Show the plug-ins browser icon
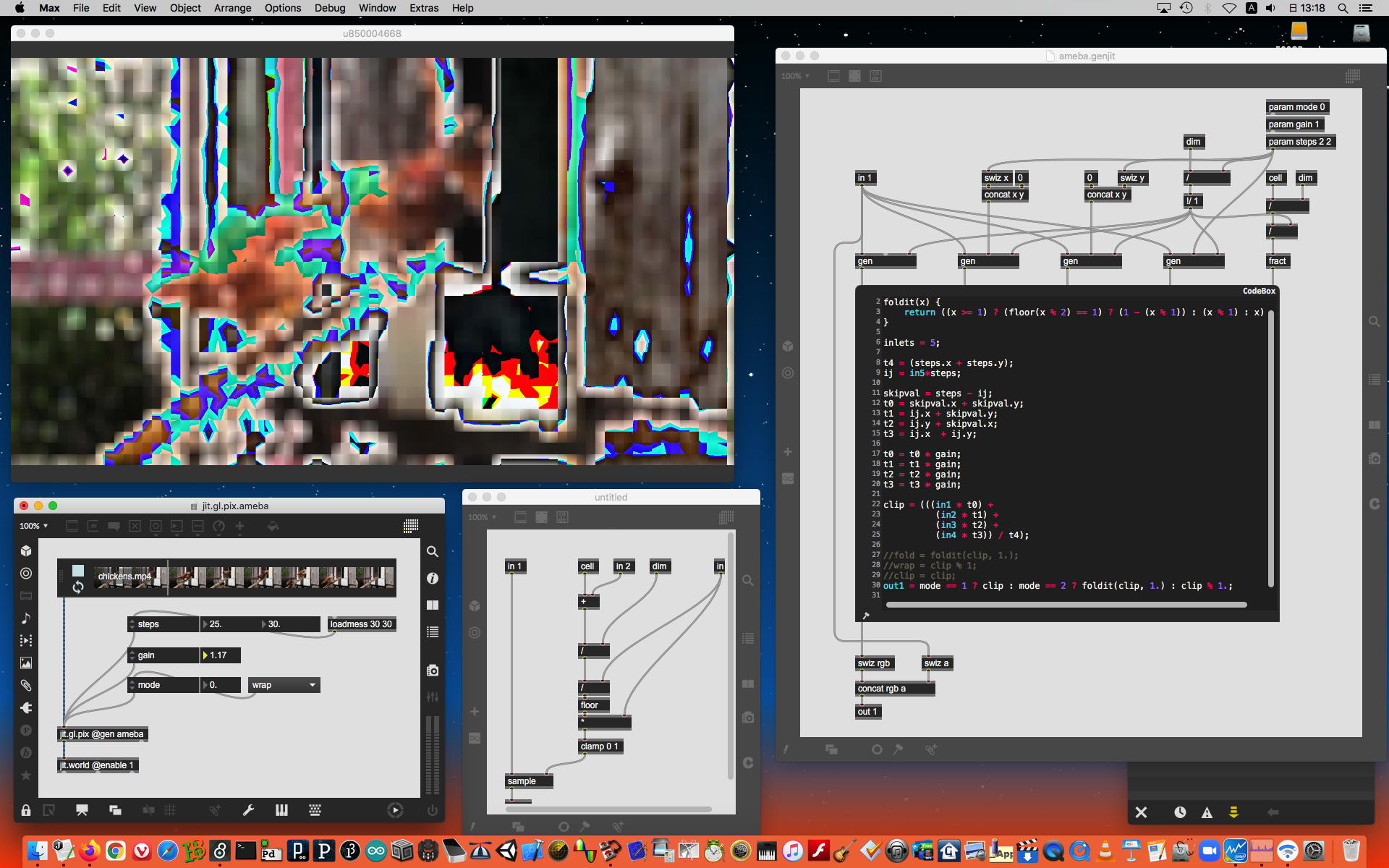This screenshot has height=868, width=1389. (26, 708)
